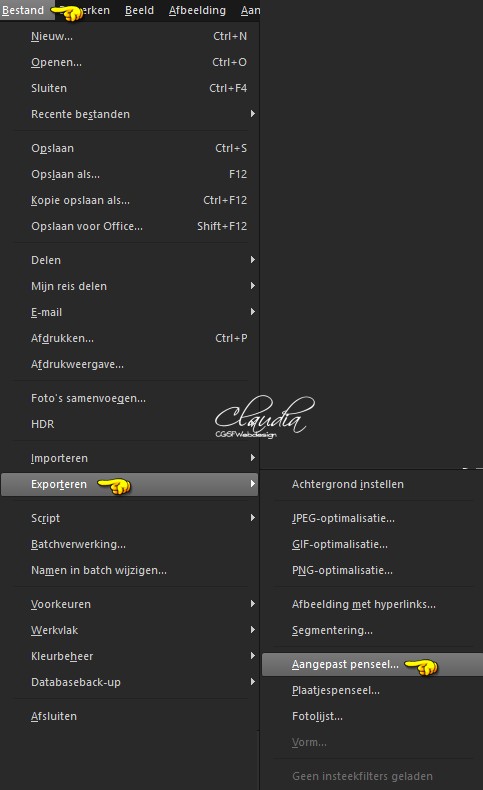Expand the Importeren submenu arrow
The height and width of the screenshot is (790, 483).
[253, 457]
